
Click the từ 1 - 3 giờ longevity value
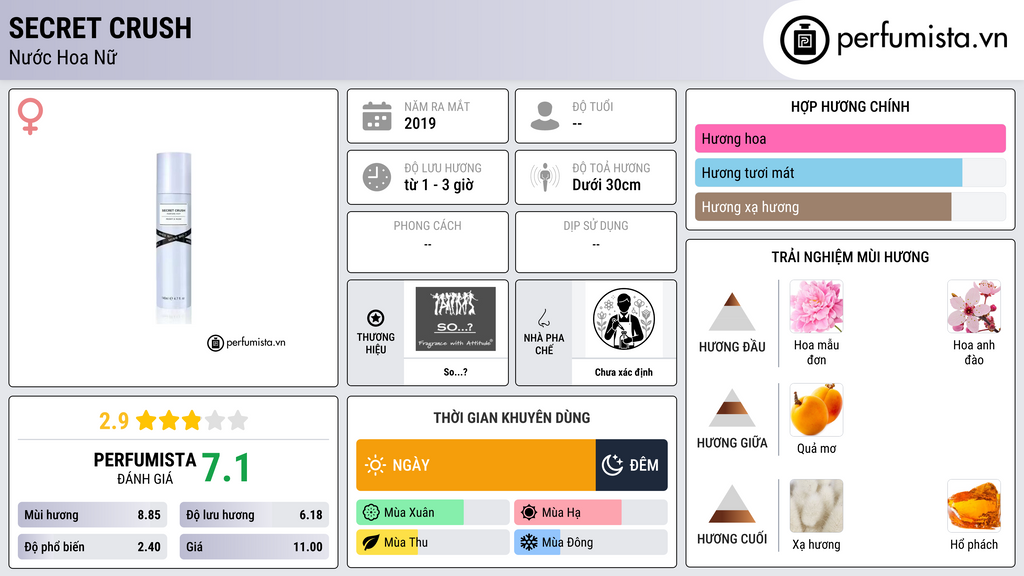pyautogui.click(x=438, y=185)
